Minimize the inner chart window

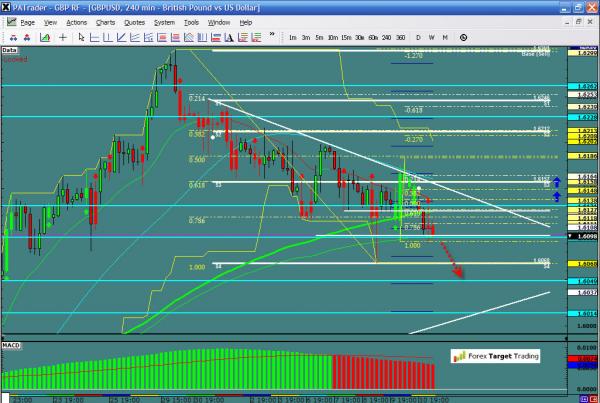coord(567,22)
